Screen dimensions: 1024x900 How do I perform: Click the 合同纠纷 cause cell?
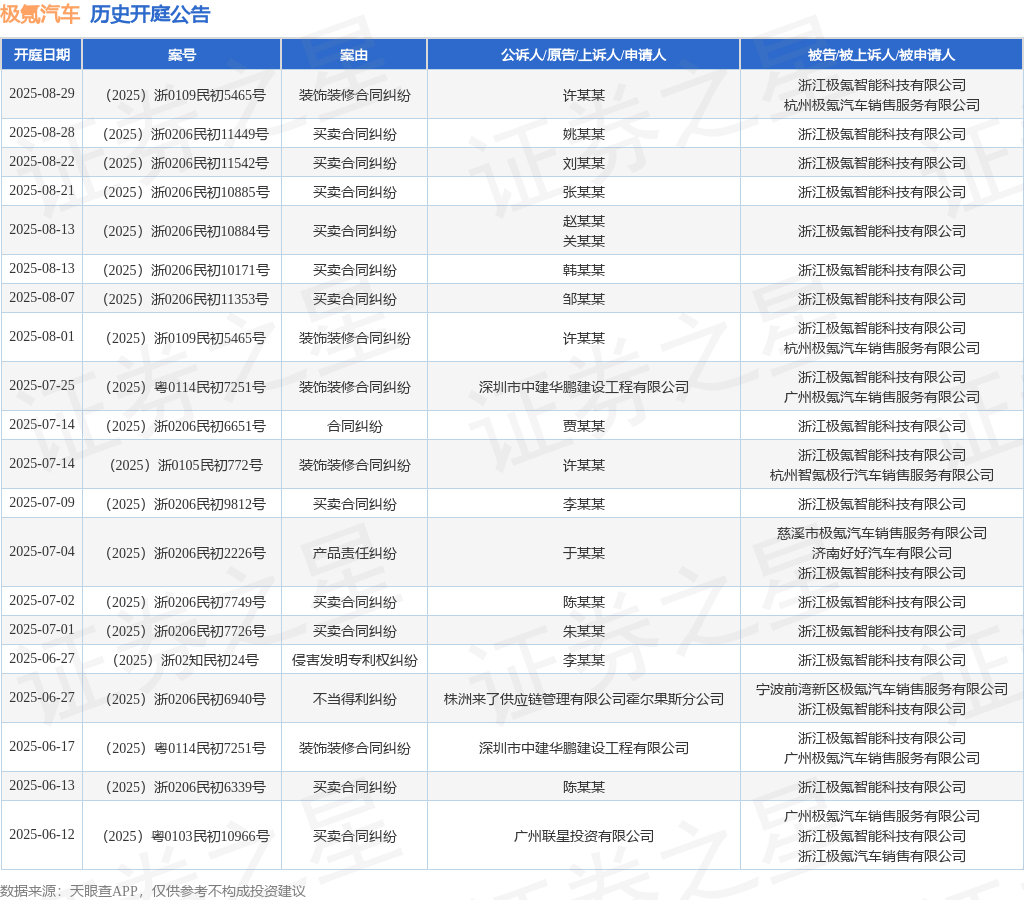coord(355,426)
